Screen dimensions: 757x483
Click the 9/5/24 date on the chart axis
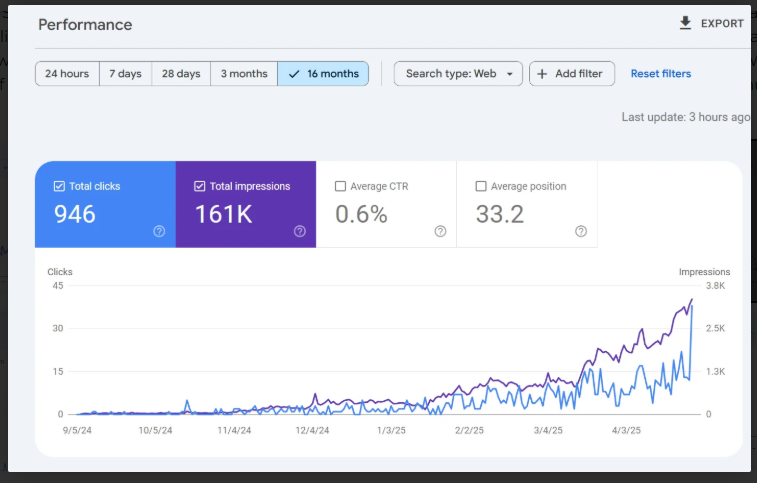click(x=77, y=430)
